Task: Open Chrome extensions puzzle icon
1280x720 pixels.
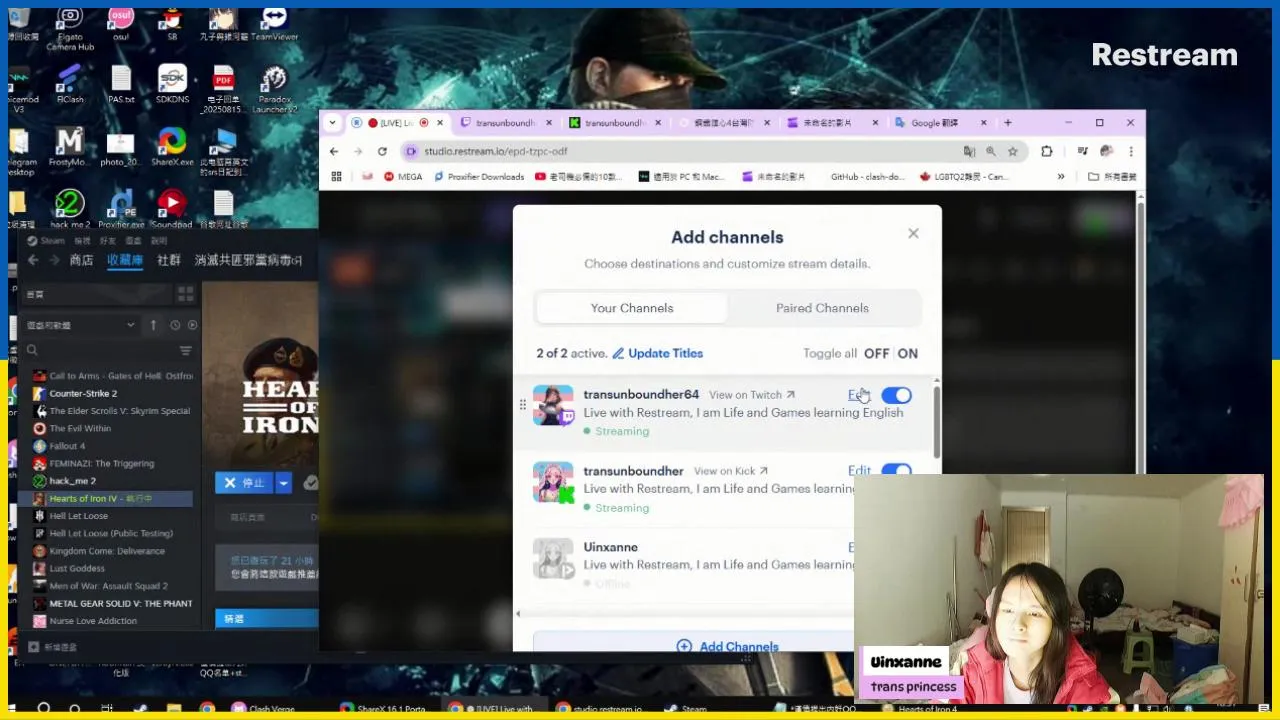Action: [x=1046, y=151]
